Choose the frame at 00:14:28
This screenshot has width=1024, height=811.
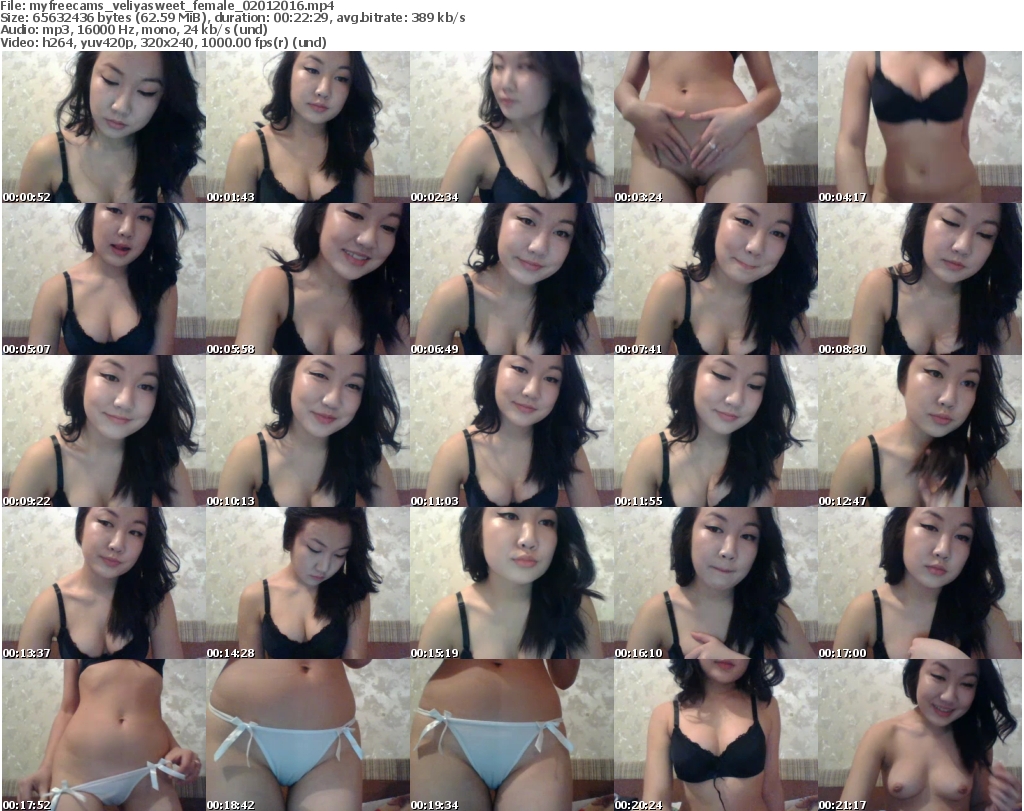click(x=308, y=583)
